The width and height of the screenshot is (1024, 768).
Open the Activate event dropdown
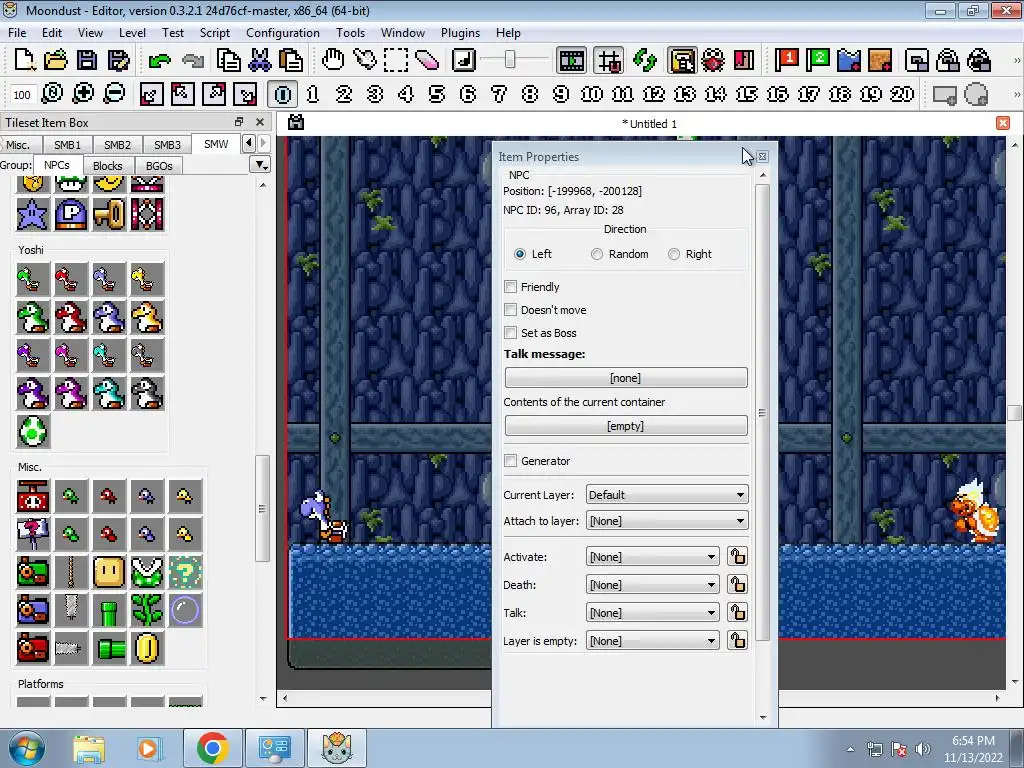tap(652, 556)
